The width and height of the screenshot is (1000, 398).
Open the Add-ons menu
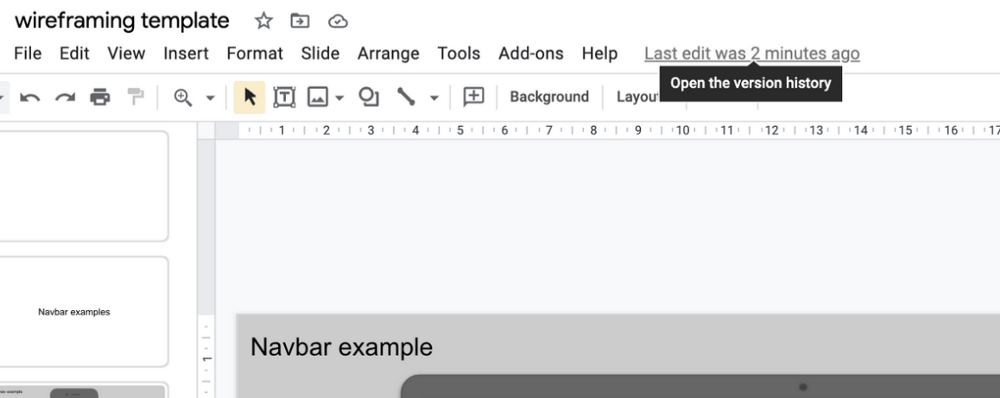531,54
